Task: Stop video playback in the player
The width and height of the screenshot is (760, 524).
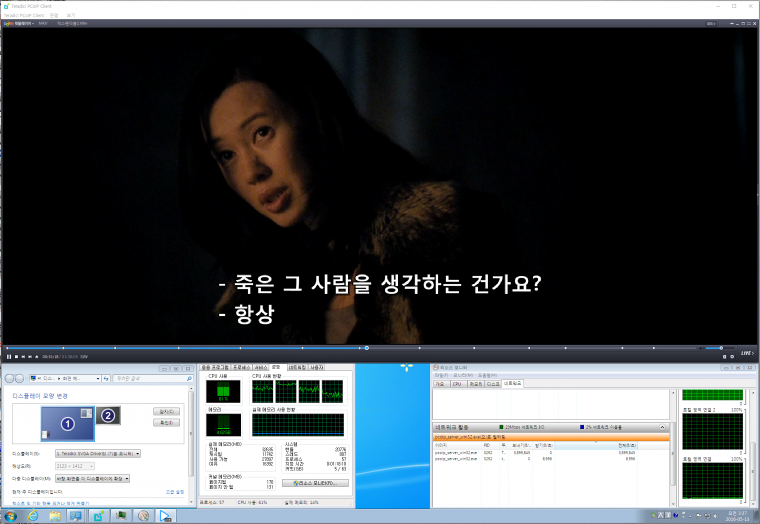Action: [16, 357]
